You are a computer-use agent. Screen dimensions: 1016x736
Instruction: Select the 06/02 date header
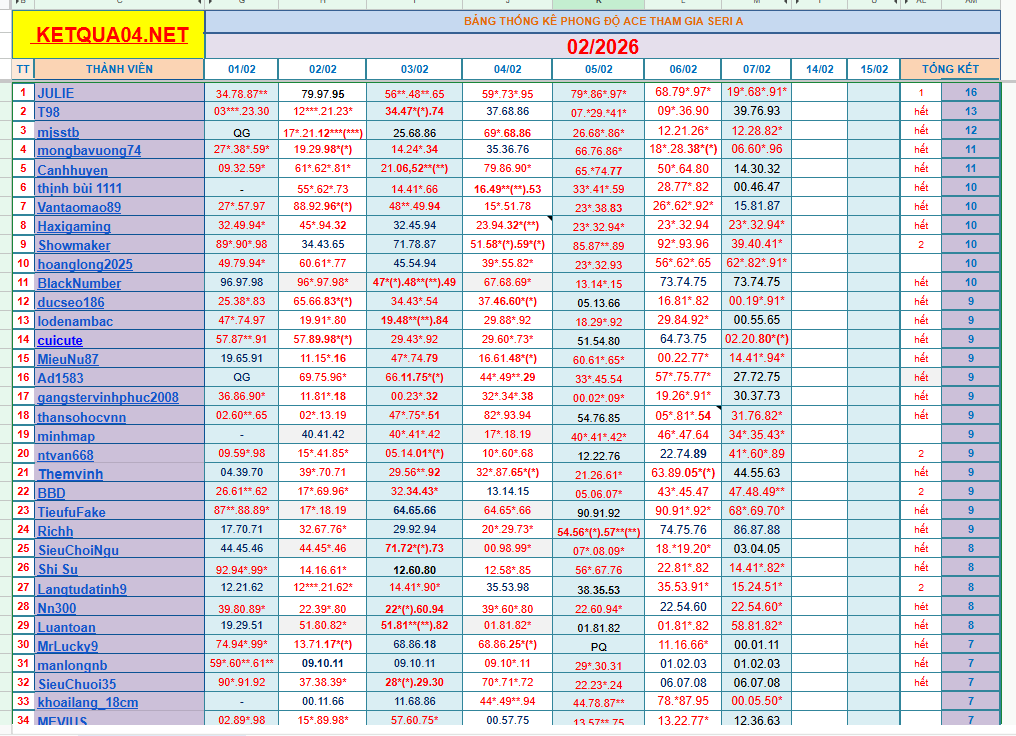click(x=683, y=69)
